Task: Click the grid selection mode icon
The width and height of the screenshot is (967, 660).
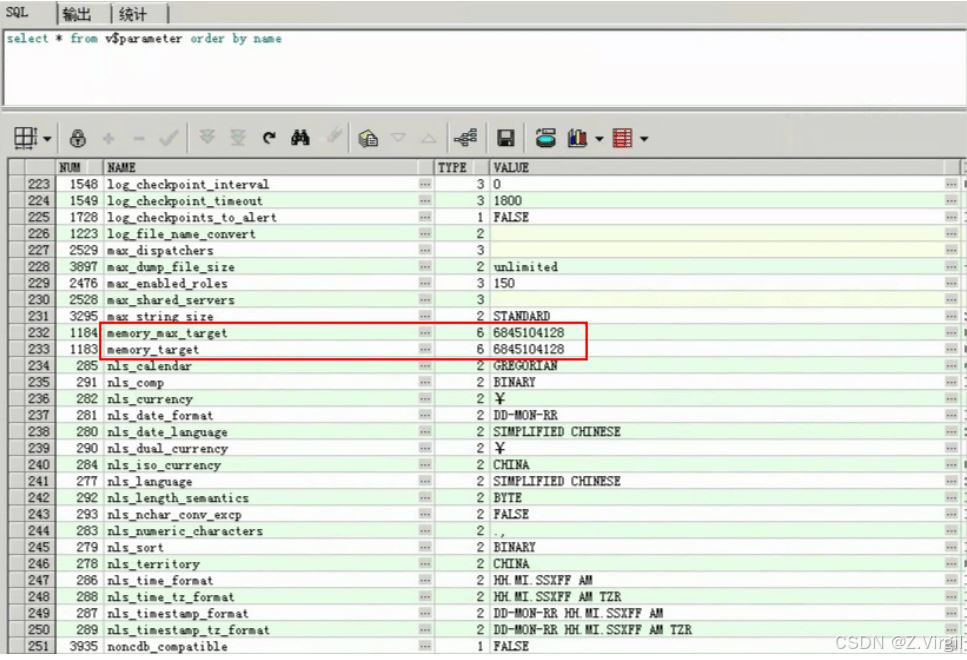Action: click(26, 138)
